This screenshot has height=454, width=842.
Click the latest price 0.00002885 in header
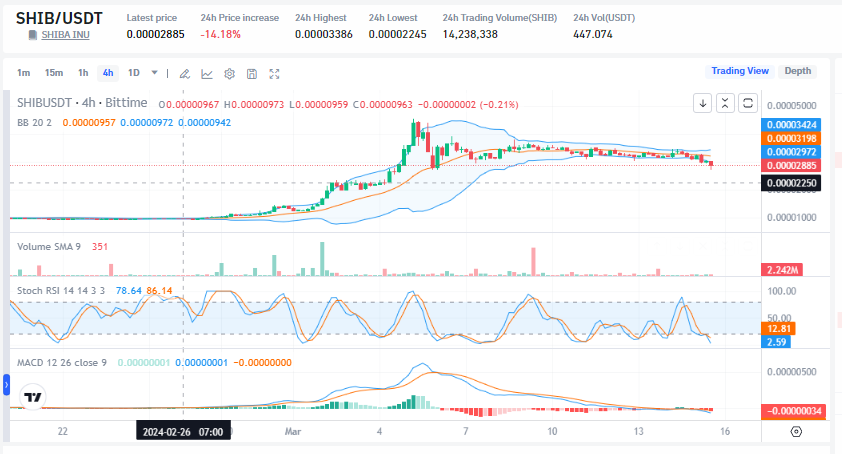155,34
